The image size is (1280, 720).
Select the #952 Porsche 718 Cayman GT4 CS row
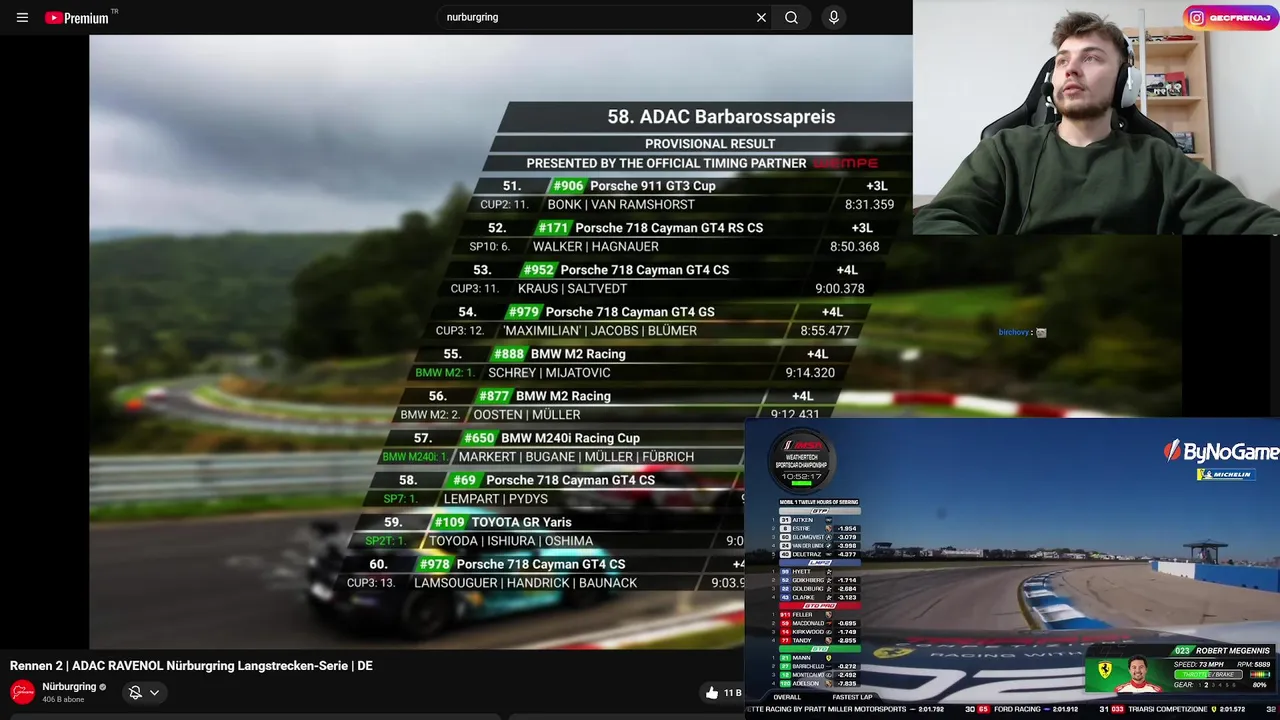[x=660, y=270]
